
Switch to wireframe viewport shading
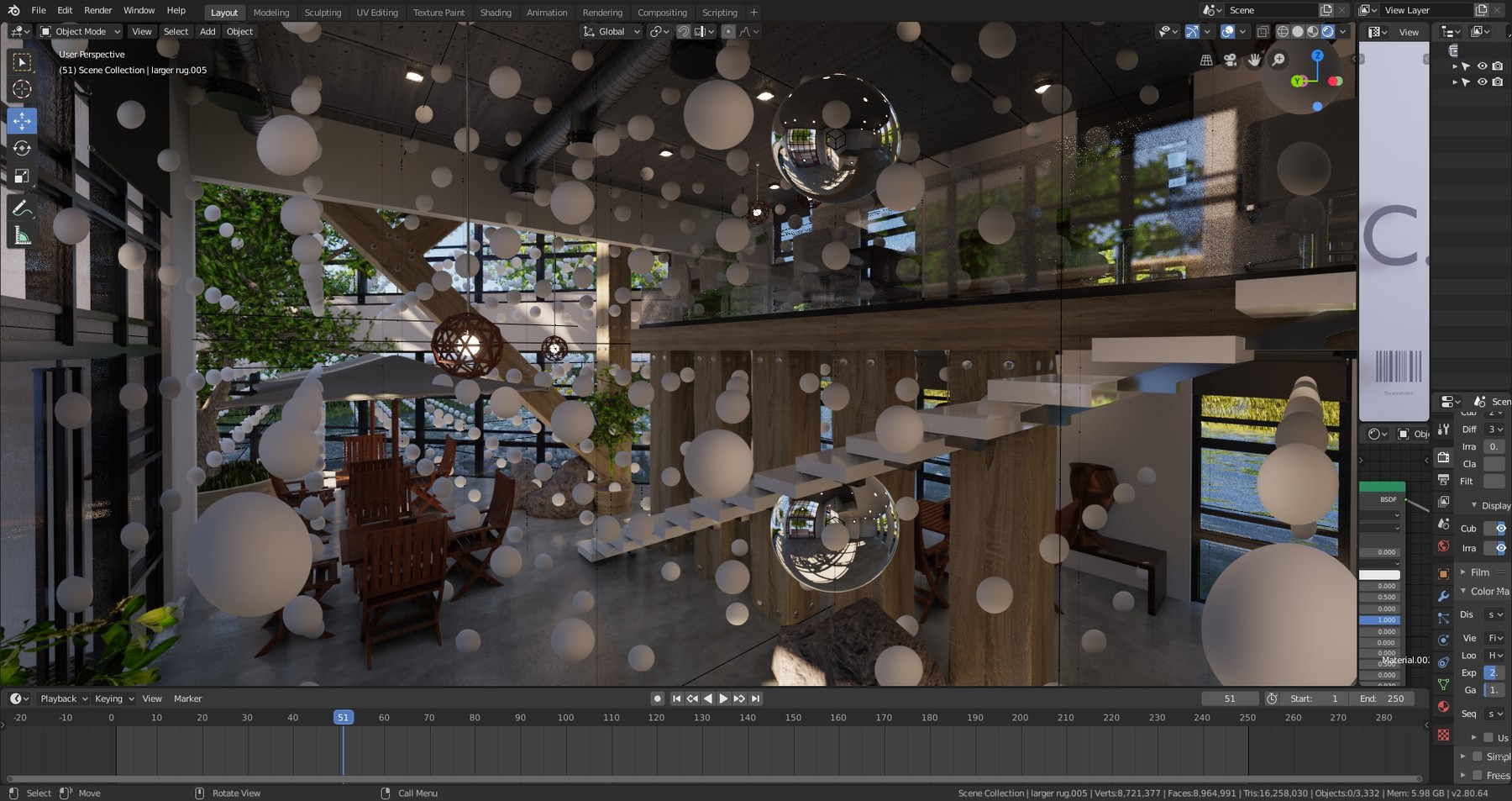(x=1283, y=32)
